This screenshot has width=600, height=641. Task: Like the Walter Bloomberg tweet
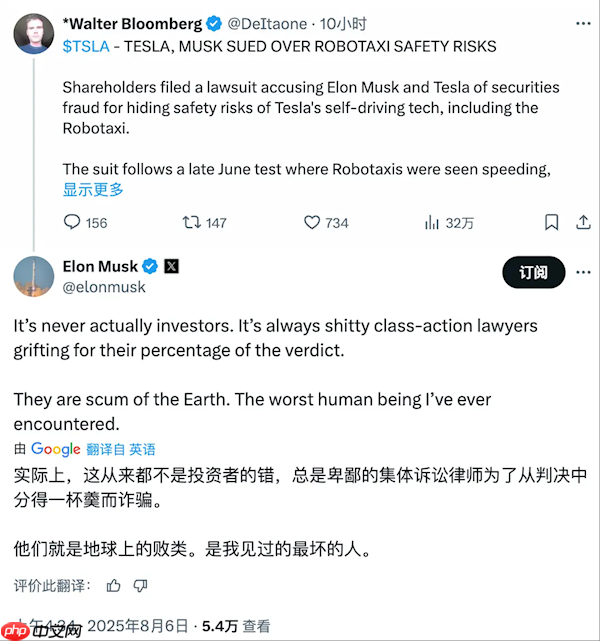pos(312,222)
